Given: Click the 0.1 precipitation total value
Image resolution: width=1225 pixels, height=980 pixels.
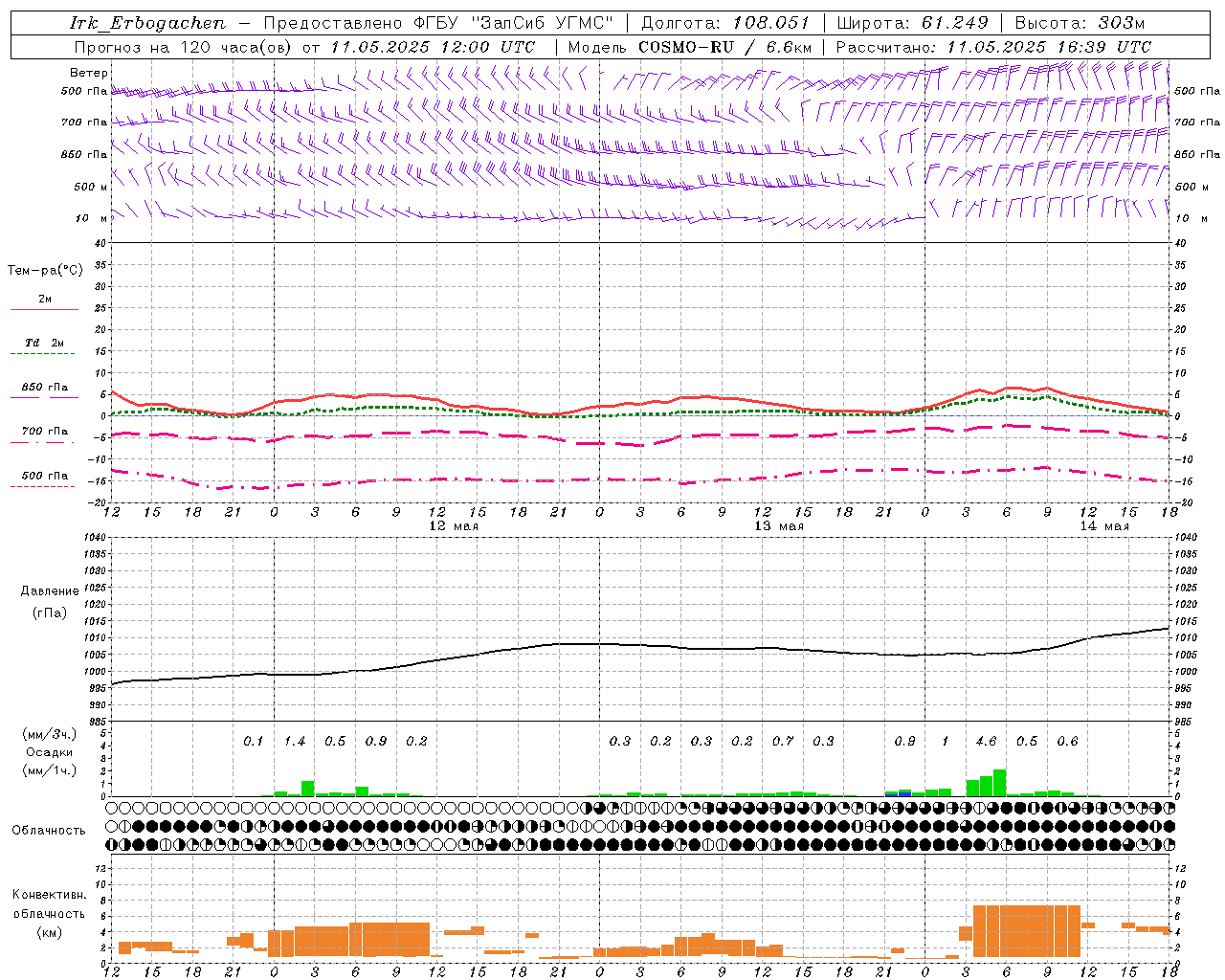Looking at the screenshot, I should pos(254,742).
